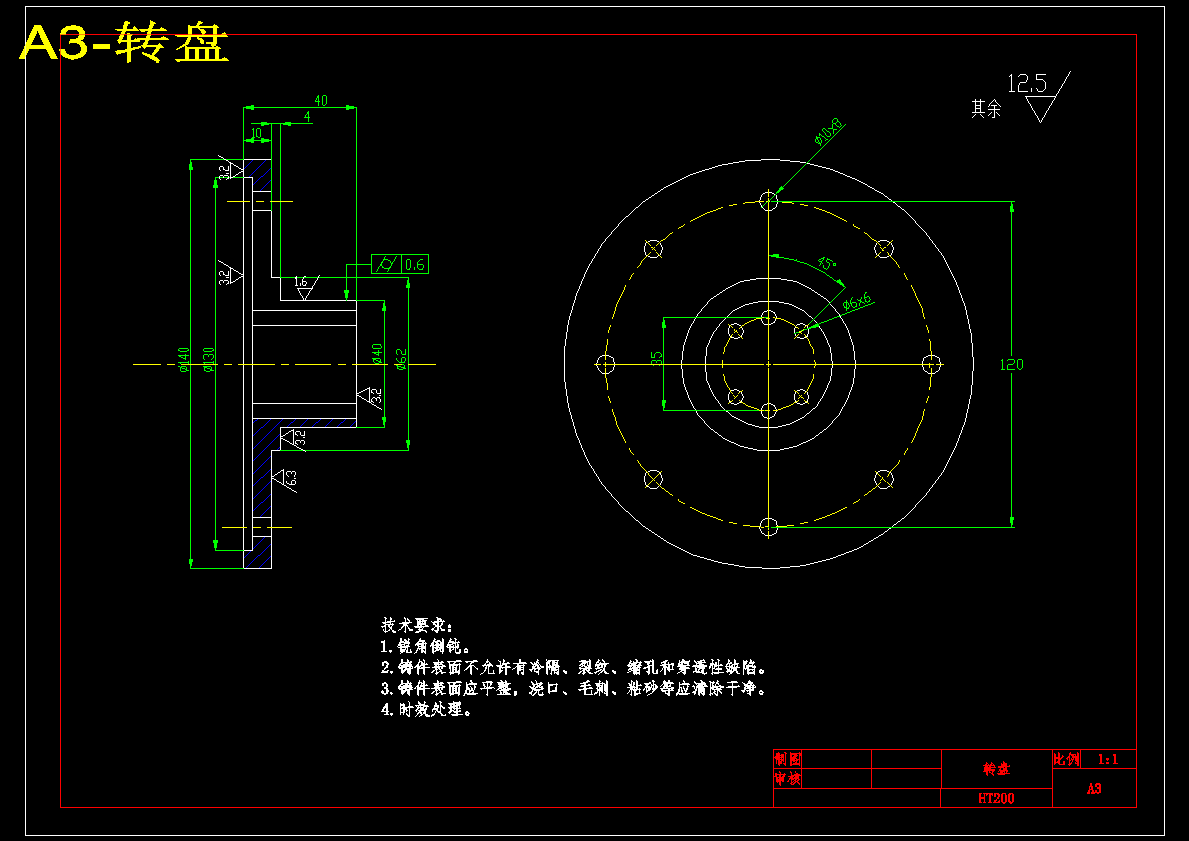Click the "制图" title block cell
Screen dimensions: 1189x841
point(788,758)
